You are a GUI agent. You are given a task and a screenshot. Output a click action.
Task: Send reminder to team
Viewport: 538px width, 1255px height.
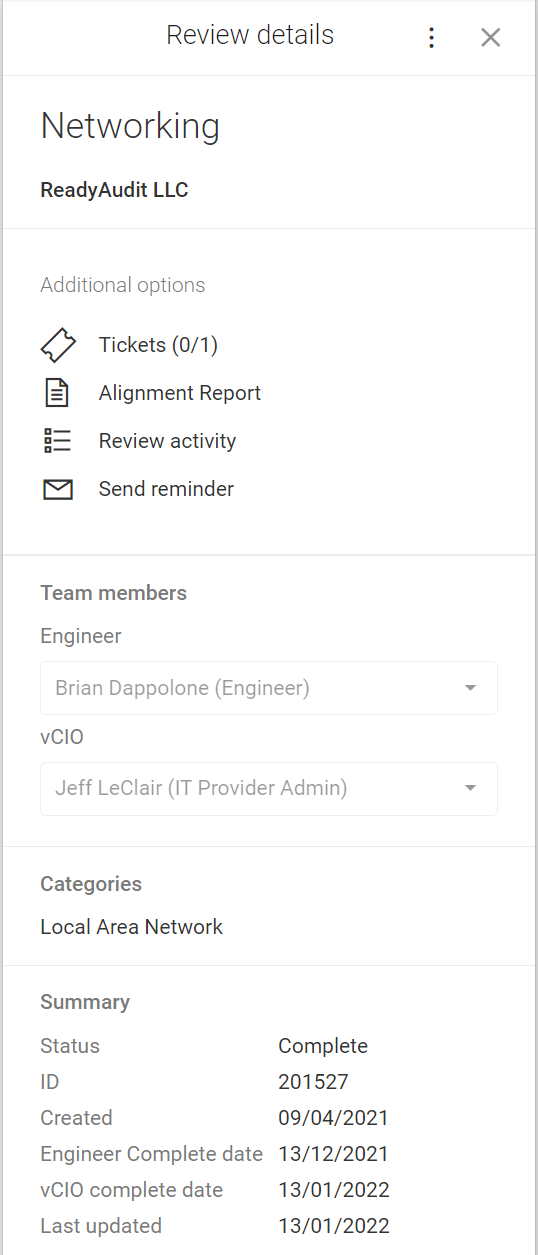pos(166,489)
